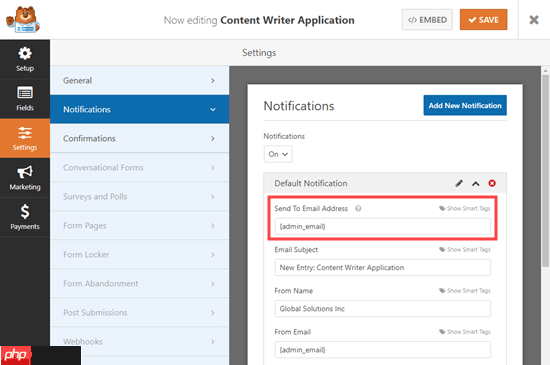Open the Fields panel icon

pyautogui.click(x=25, y=99)
